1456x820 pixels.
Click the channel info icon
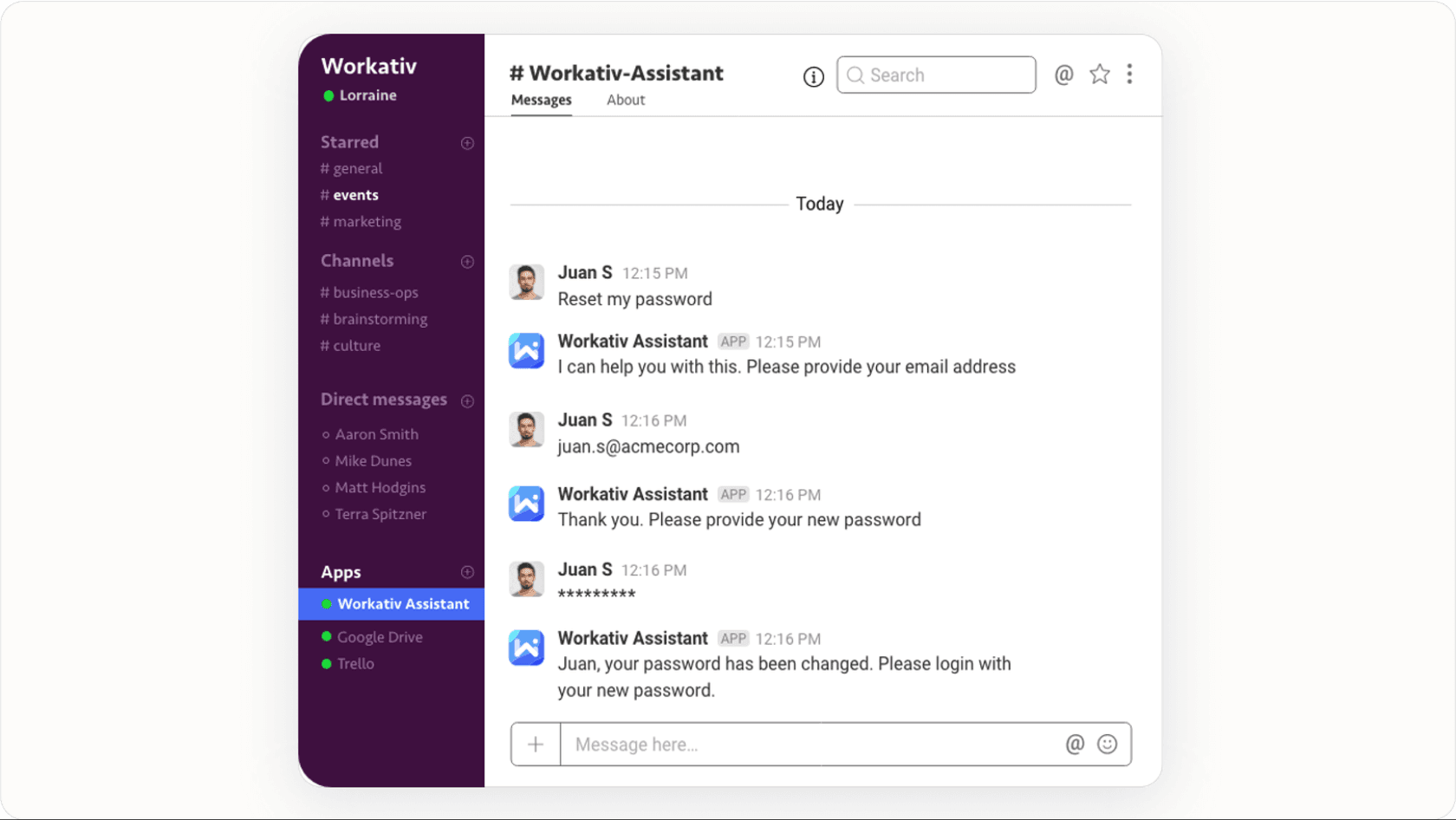pyautogui.click(x=813, y=76)
